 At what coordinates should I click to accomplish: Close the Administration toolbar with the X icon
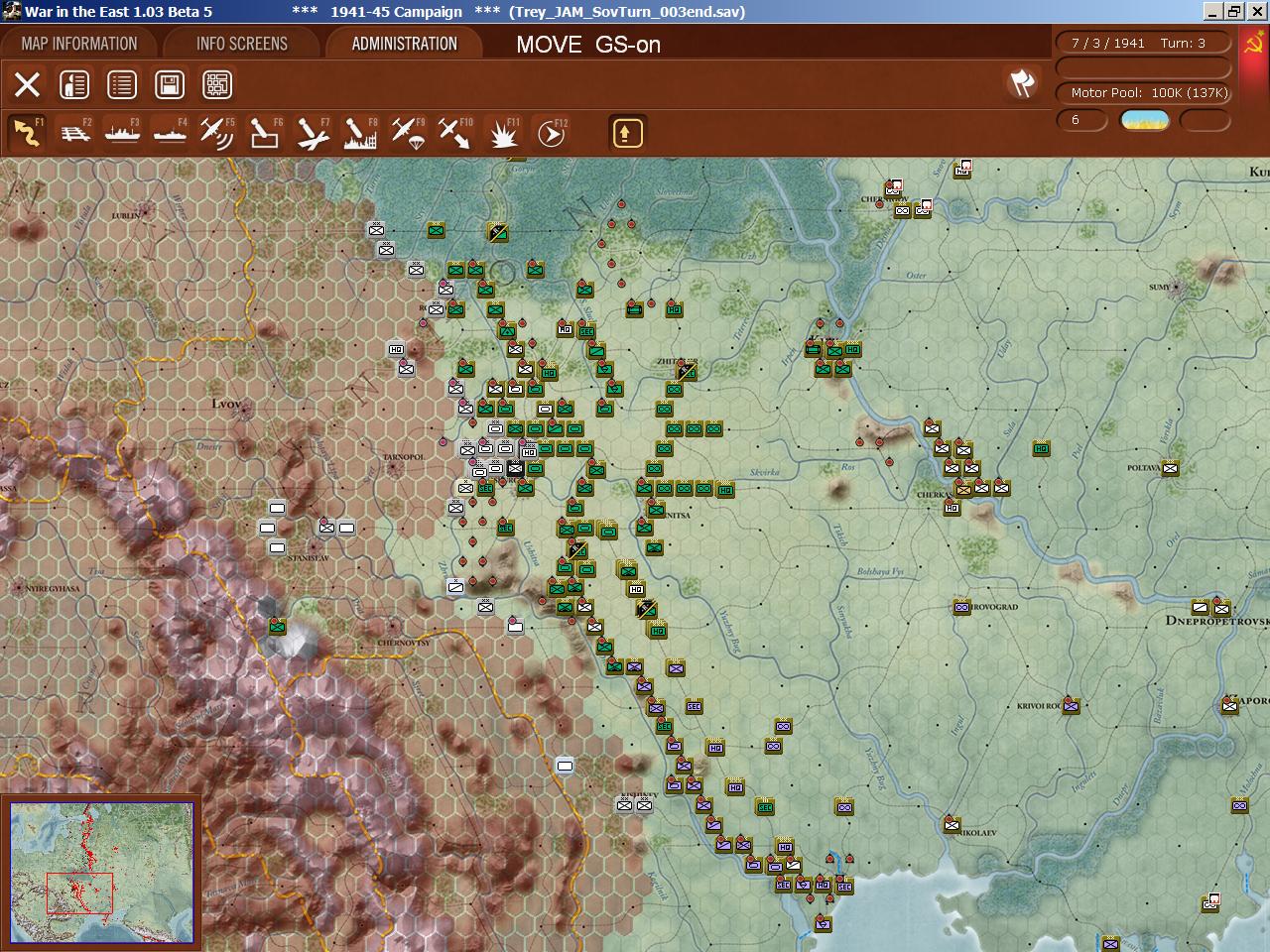(x=27, y=84)
